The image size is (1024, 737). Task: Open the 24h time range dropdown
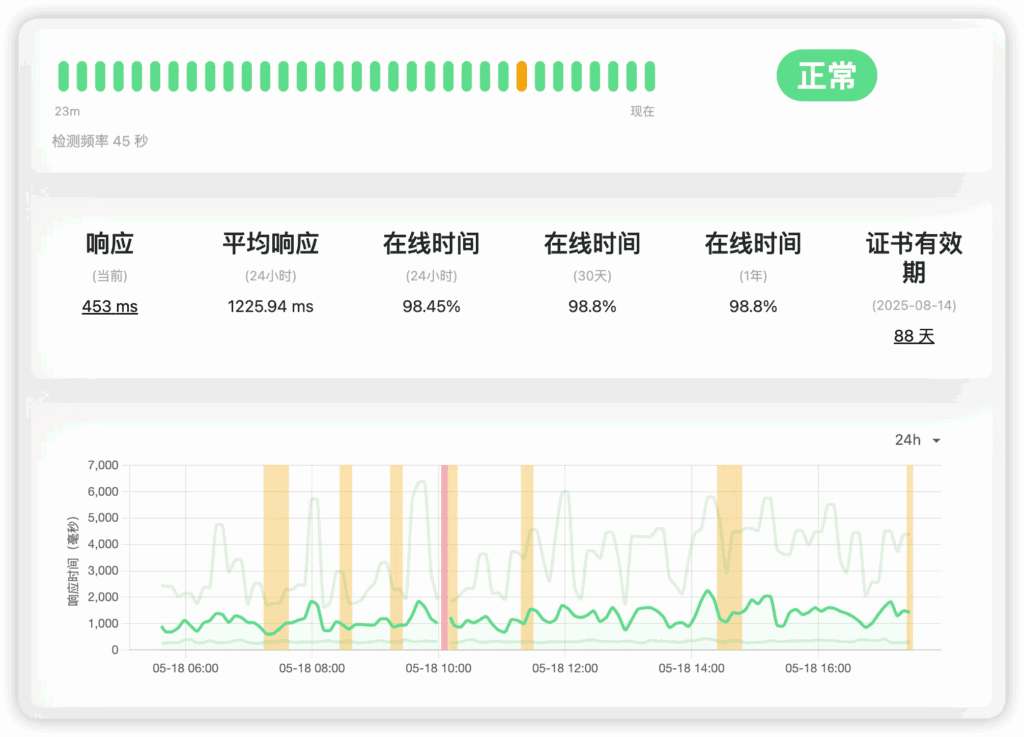[918, 440]
